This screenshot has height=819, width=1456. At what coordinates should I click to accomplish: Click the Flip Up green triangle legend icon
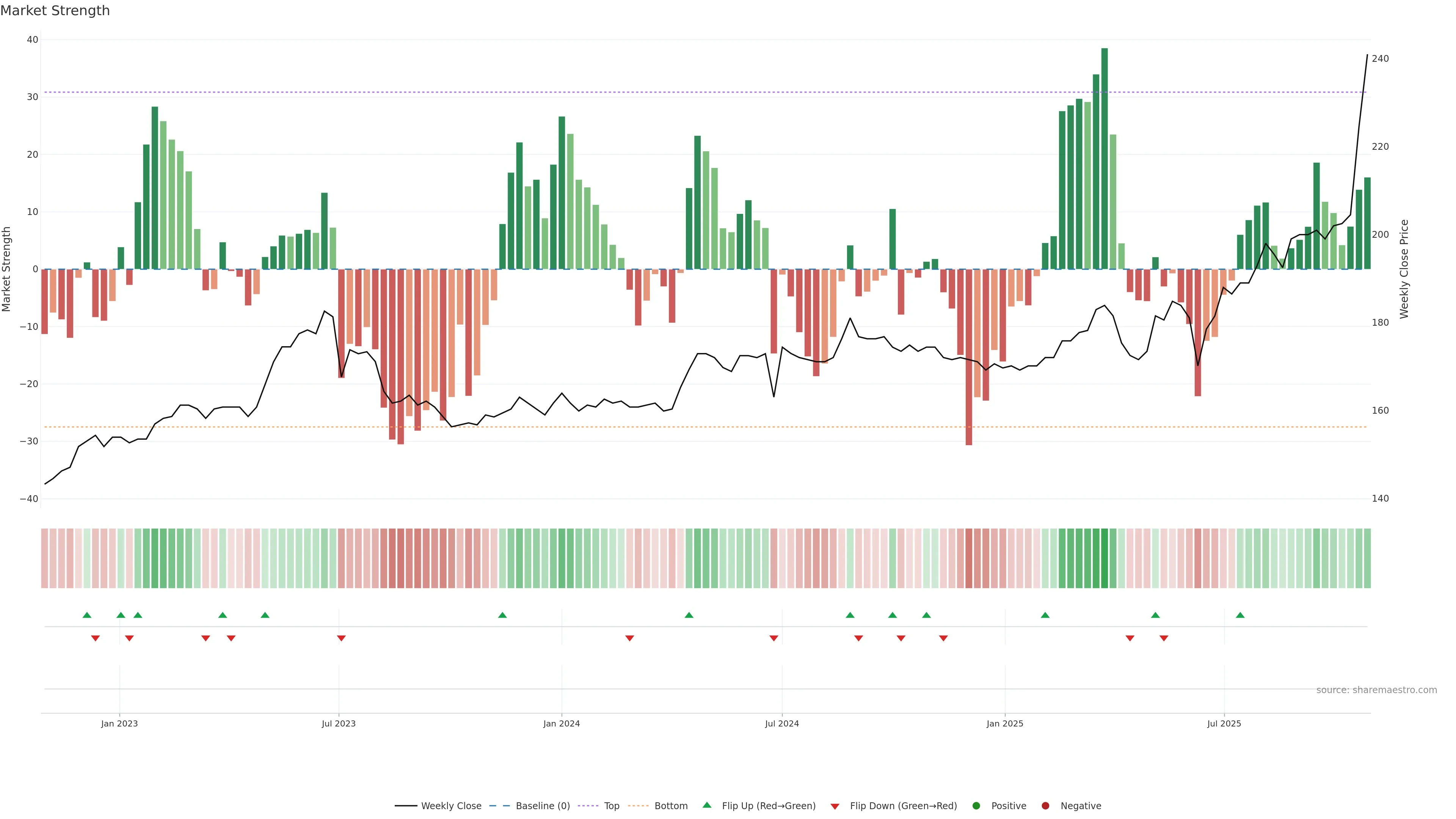[706, 805]
